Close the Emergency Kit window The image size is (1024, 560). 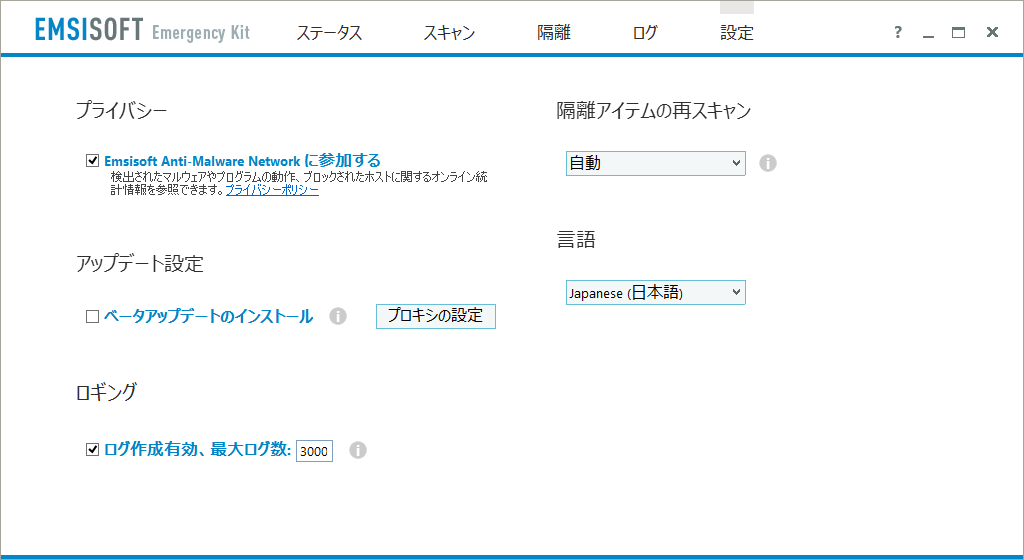993,32
